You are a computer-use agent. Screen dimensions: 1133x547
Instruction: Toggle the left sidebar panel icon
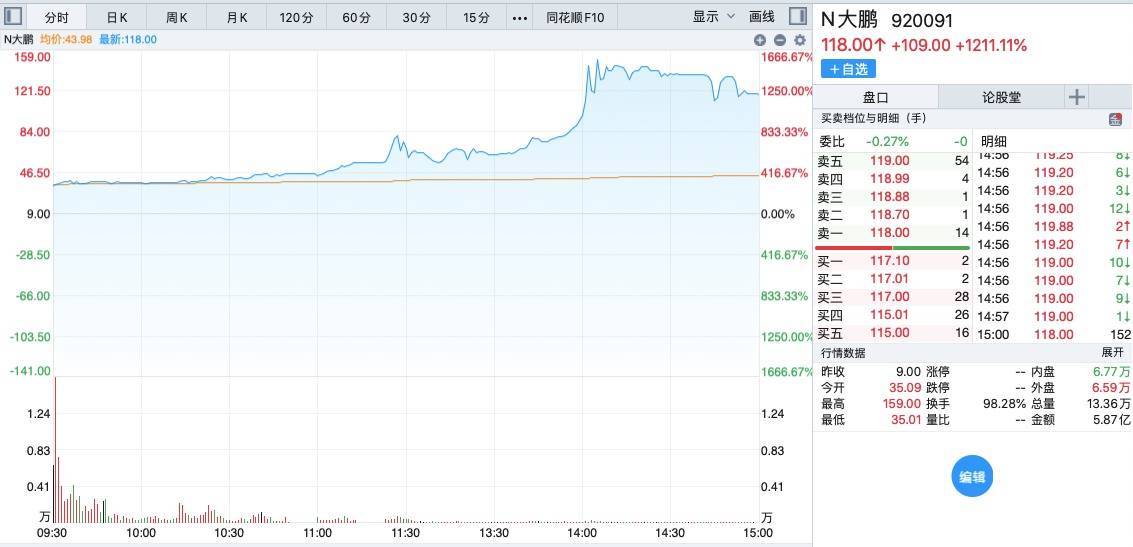[14, 17]
